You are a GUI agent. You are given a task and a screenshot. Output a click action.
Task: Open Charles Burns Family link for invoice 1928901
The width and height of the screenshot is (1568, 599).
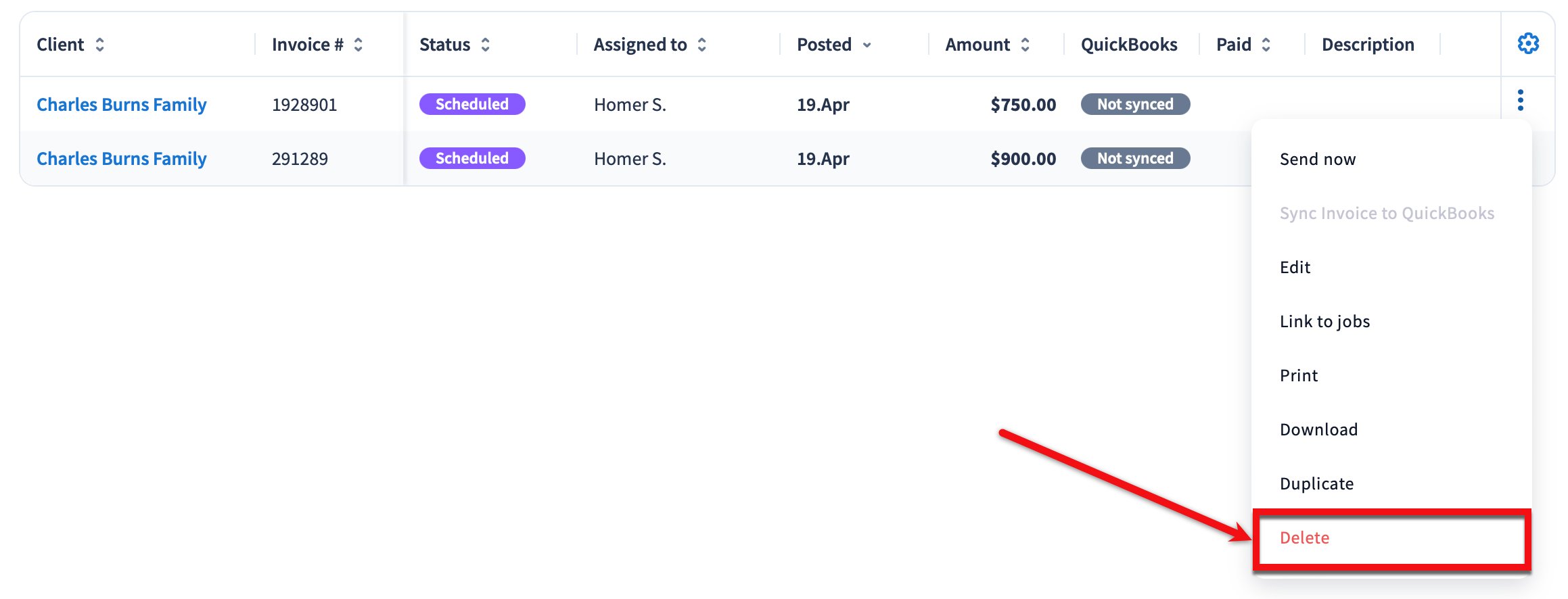coord(122,105)
